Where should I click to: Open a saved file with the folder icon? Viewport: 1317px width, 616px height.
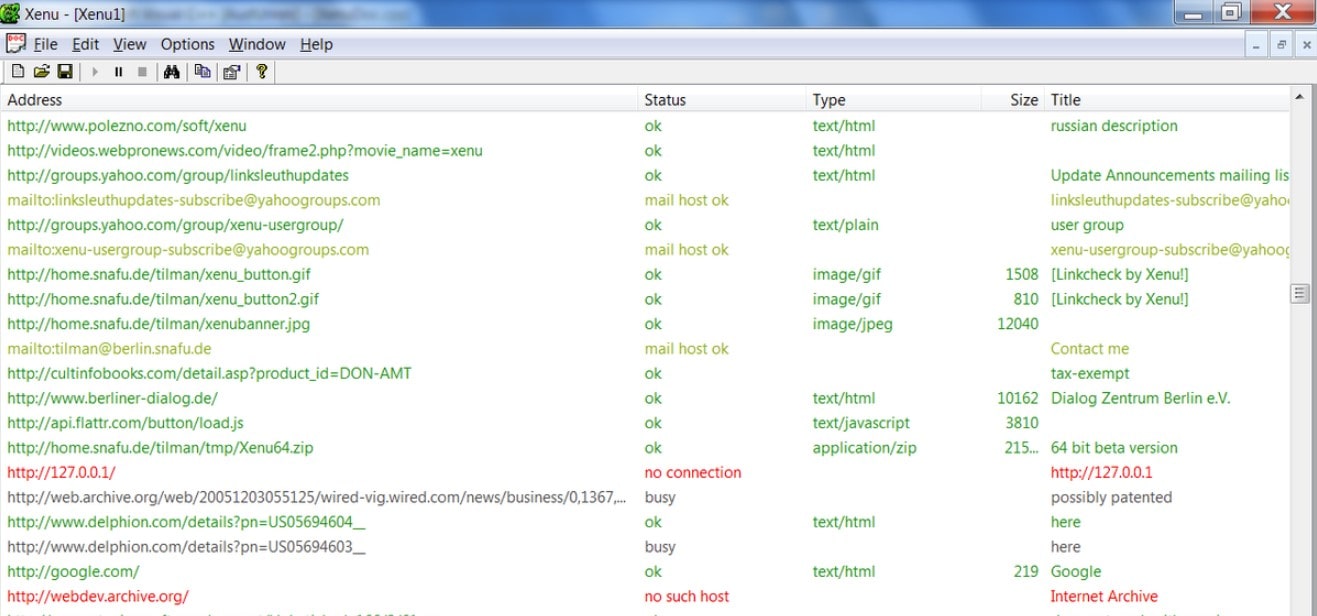[x=41, y=72]
